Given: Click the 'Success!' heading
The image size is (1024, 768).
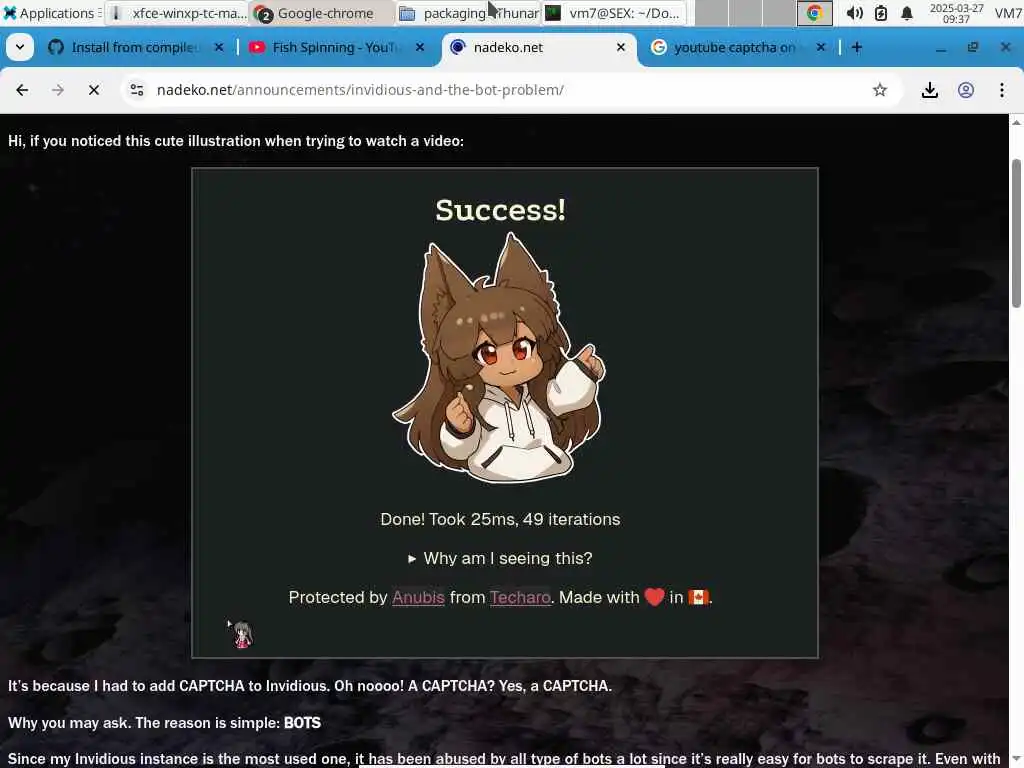Looking at the screenshot, I should [500, 210].
